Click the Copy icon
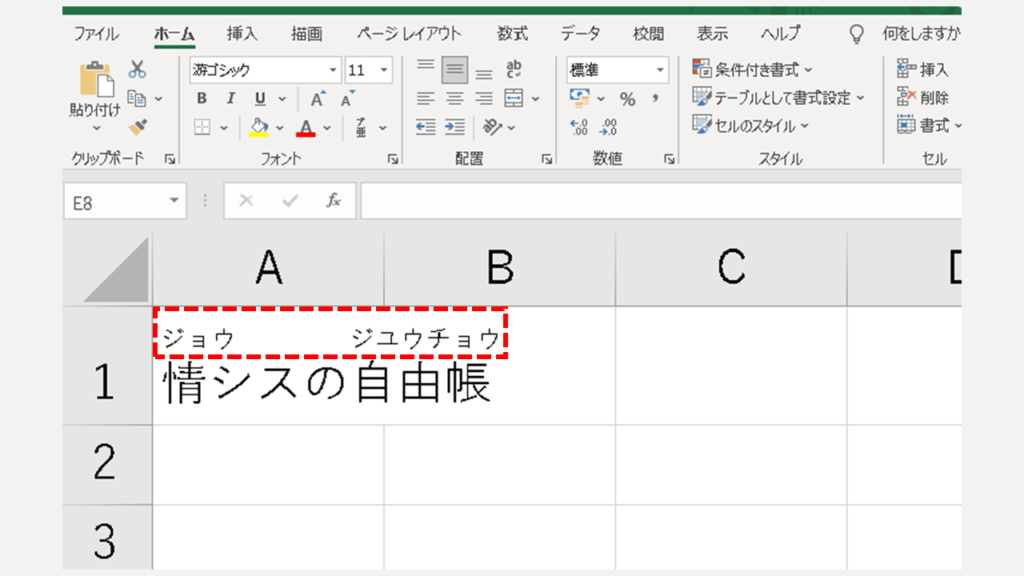This screenshot has height=576, width=1024. click(136, 98)
